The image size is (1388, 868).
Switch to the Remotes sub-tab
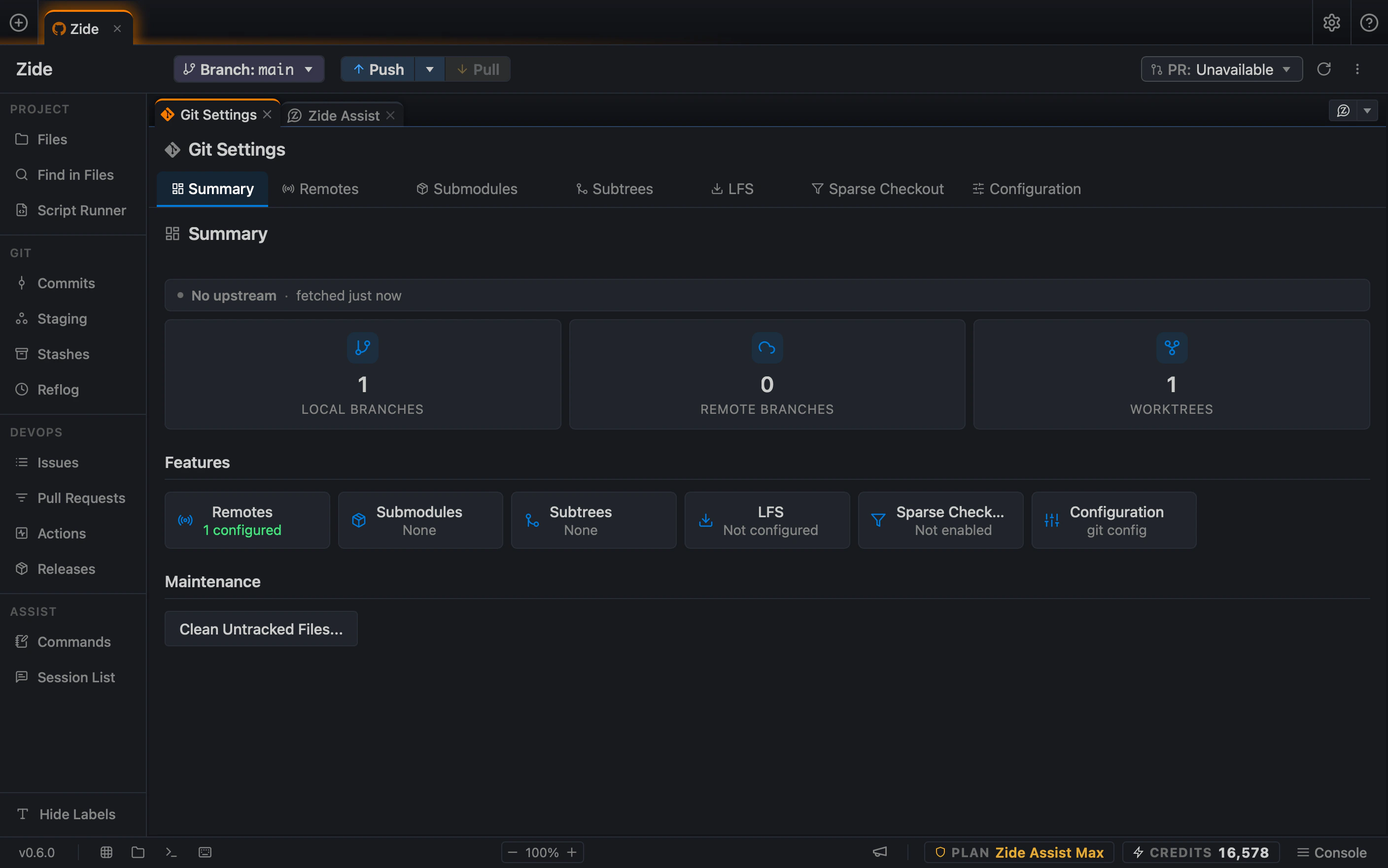tap(320, 189)
